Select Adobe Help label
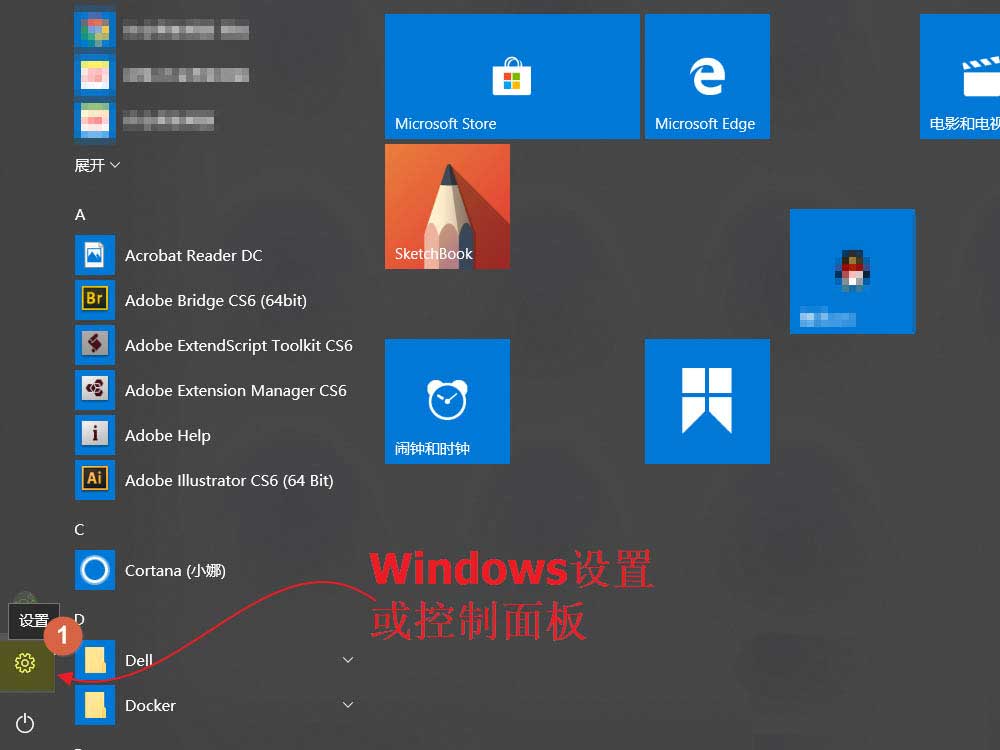This screenshot has height=750, width=1000. click(x=168, y=436)
